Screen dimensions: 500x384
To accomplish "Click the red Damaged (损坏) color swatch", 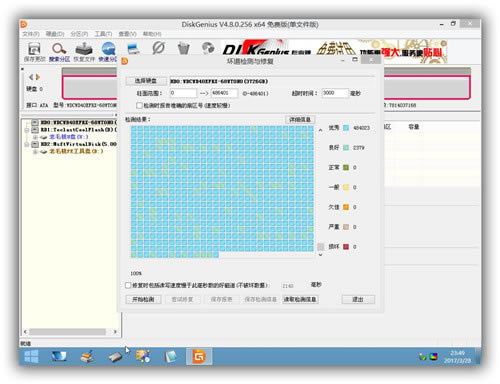I will tap(346, 247).
